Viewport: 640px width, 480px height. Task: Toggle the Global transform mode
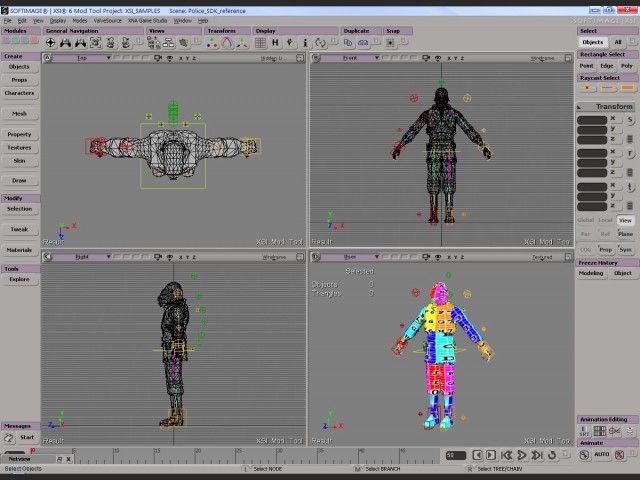tap(586, 220)
